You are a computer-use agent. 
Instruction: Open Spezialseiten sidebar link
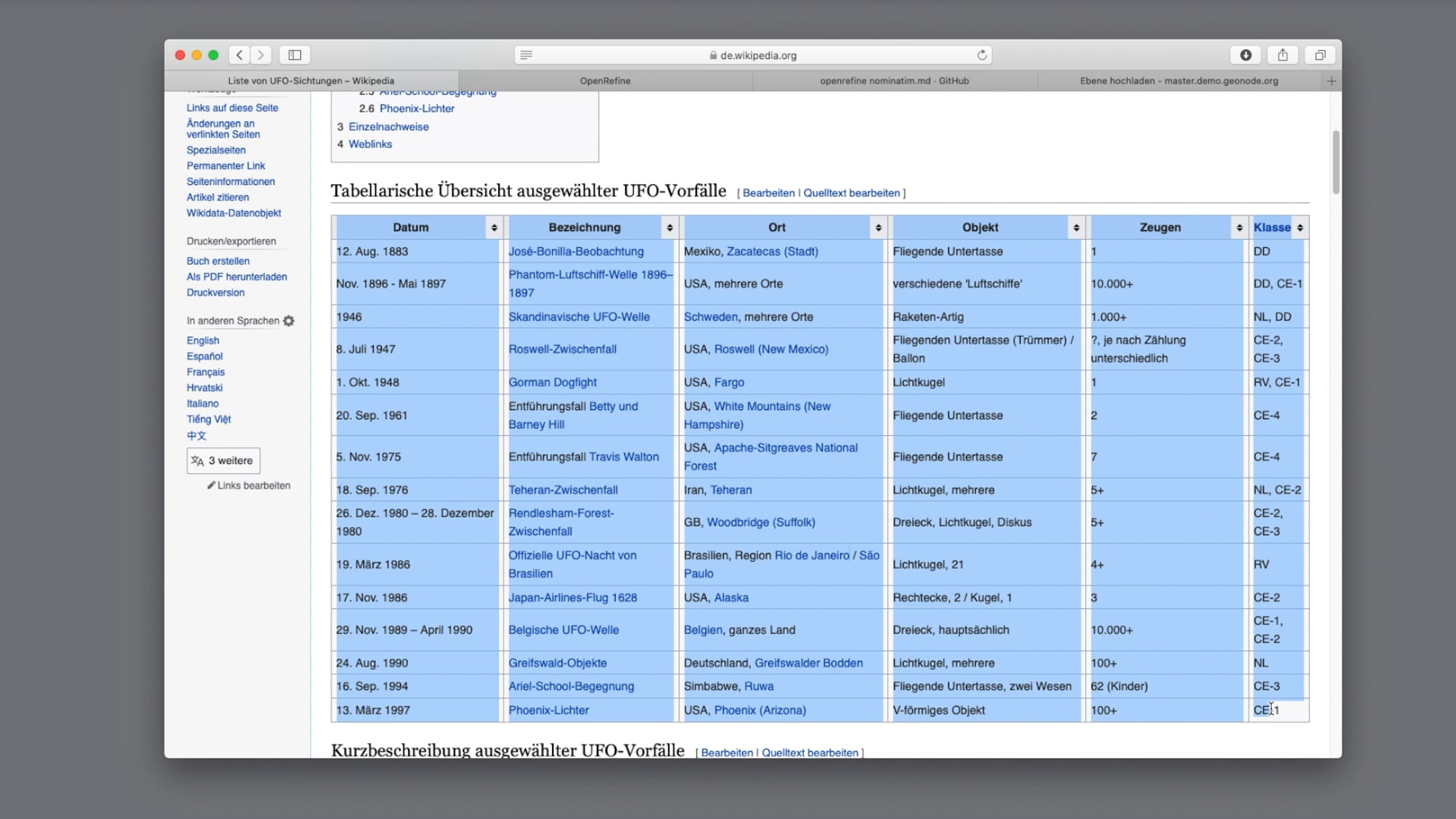(216, 150)
